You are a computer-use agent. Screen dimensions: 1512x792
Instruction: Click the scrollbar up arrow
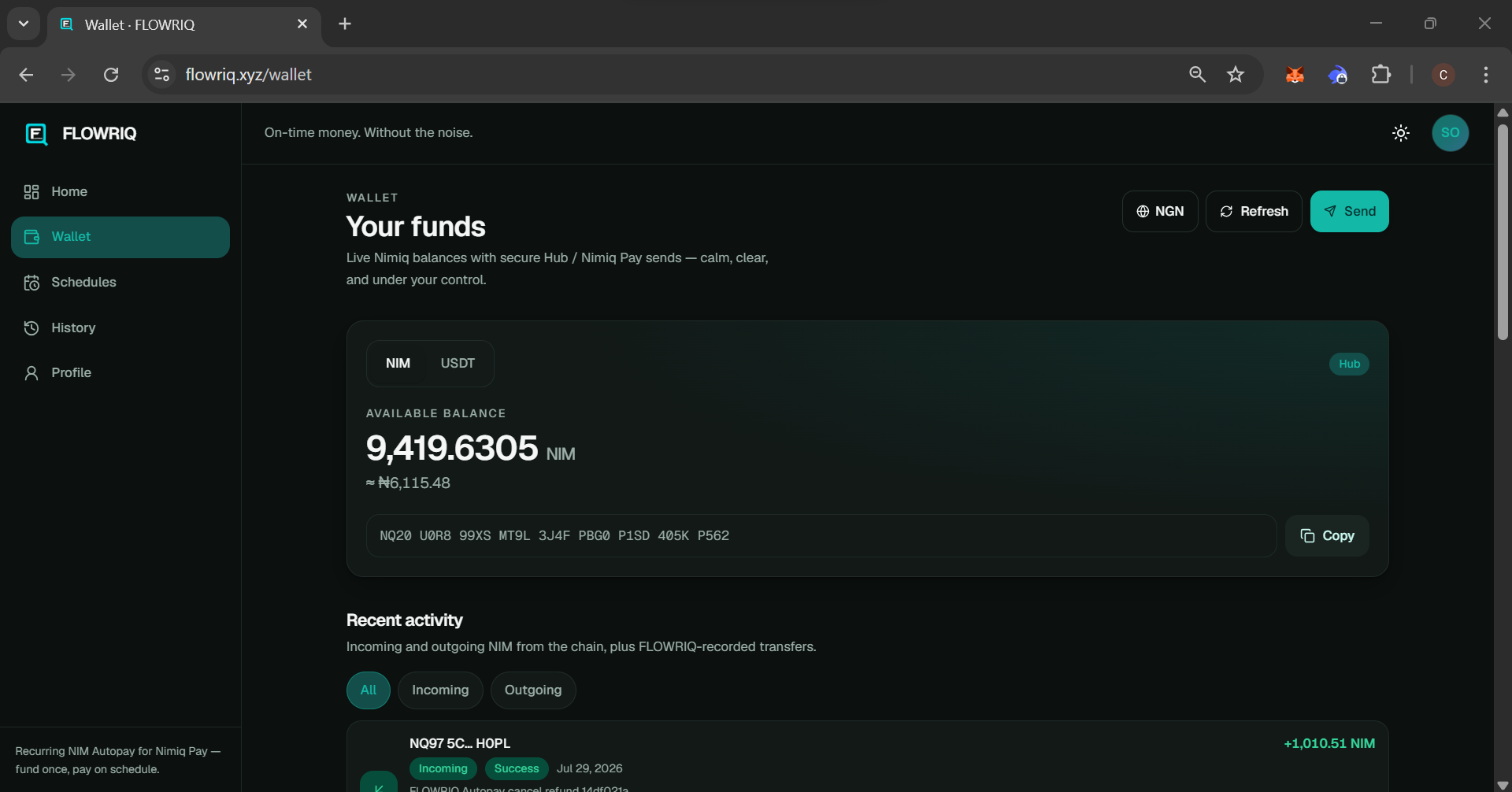coord(1503,113)
